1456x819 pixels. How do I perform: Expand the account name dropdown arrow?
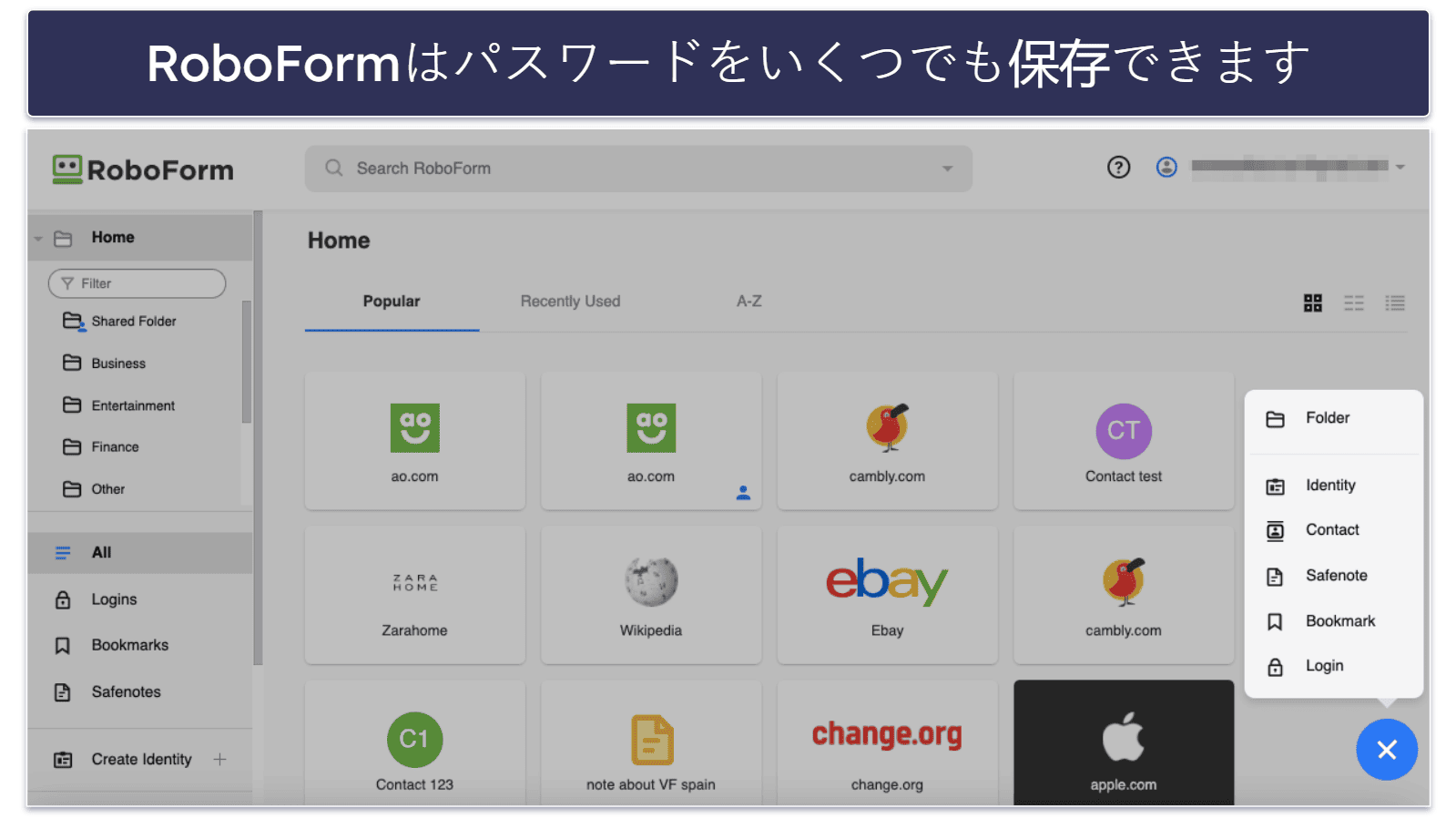point(1400,167)
